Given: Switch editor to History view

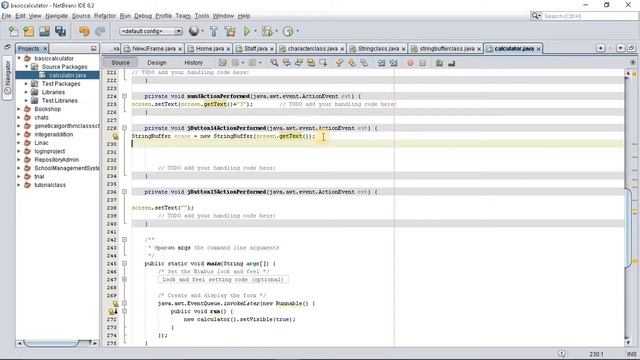Looking at the screenshot, I should point(193,62).
